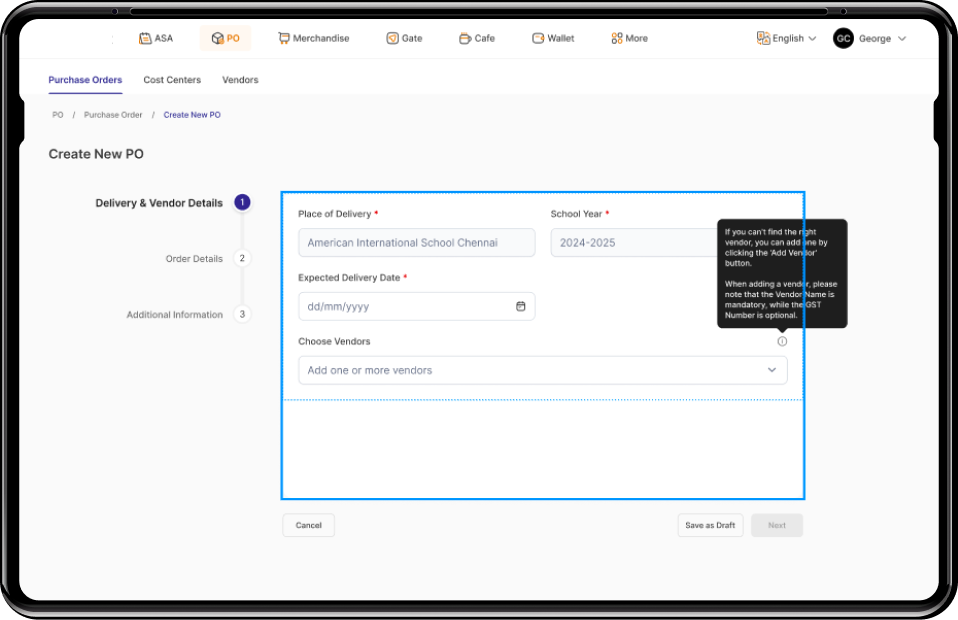Open the Gate module icon
The width and height of the screenshot is (958, 620).
(390, 37)
